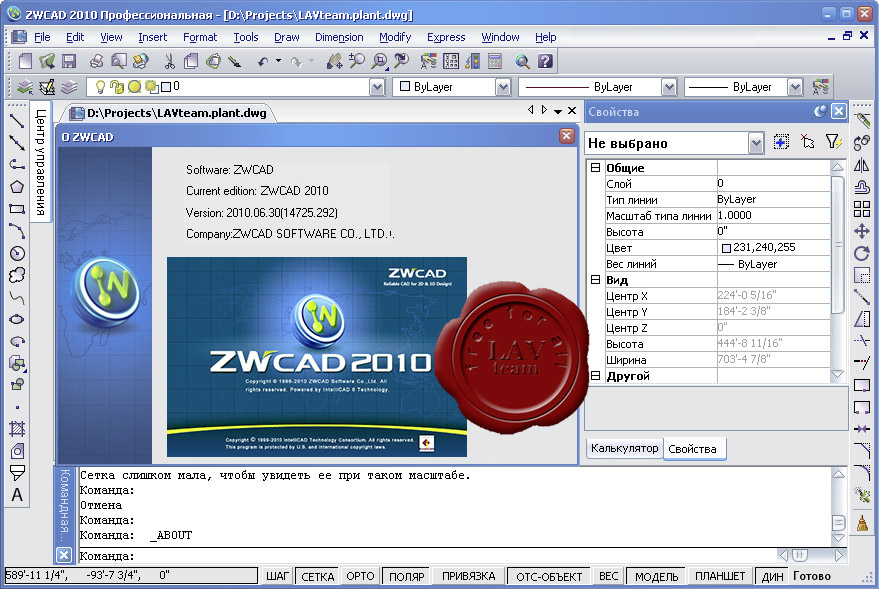Open the Help question mark icon
The height and width of the screenshot is (589, 879).
point(545,61)
